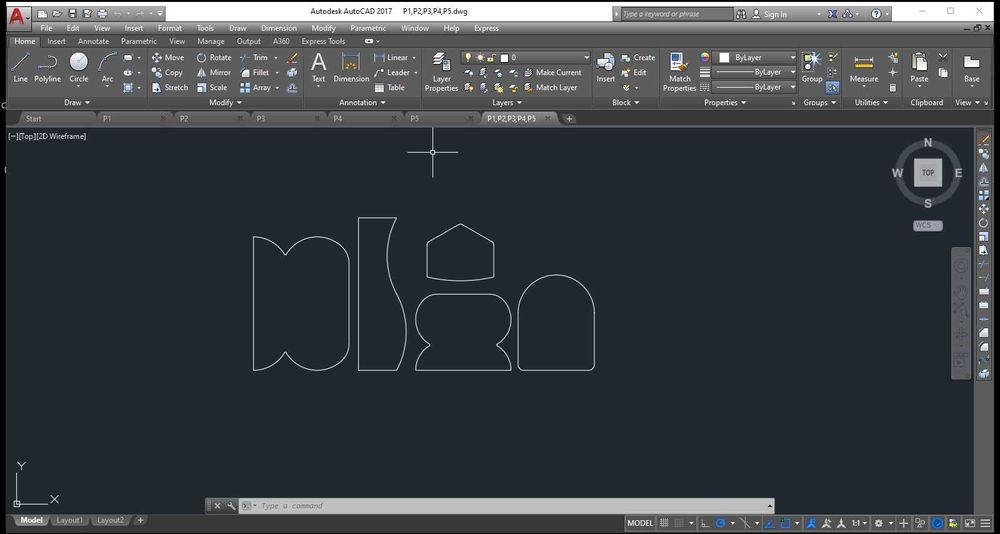Select the Line draw tool
Screen dimensions: 1000x534
point(20,68)
